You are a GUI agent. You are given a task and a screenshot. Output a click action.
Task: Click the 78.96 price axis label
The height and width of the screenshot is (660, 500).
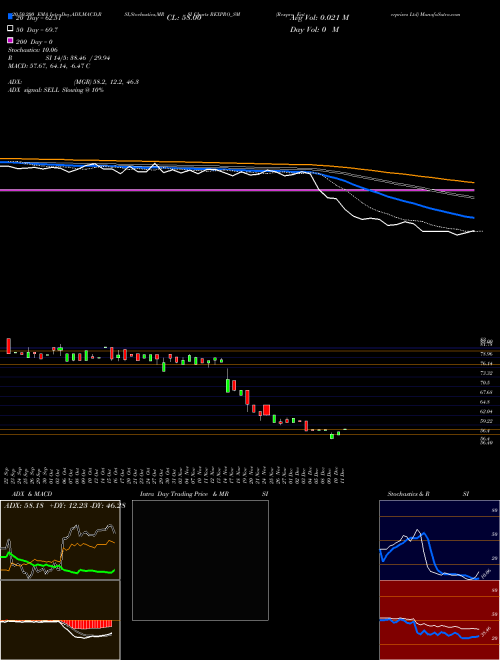486,354
